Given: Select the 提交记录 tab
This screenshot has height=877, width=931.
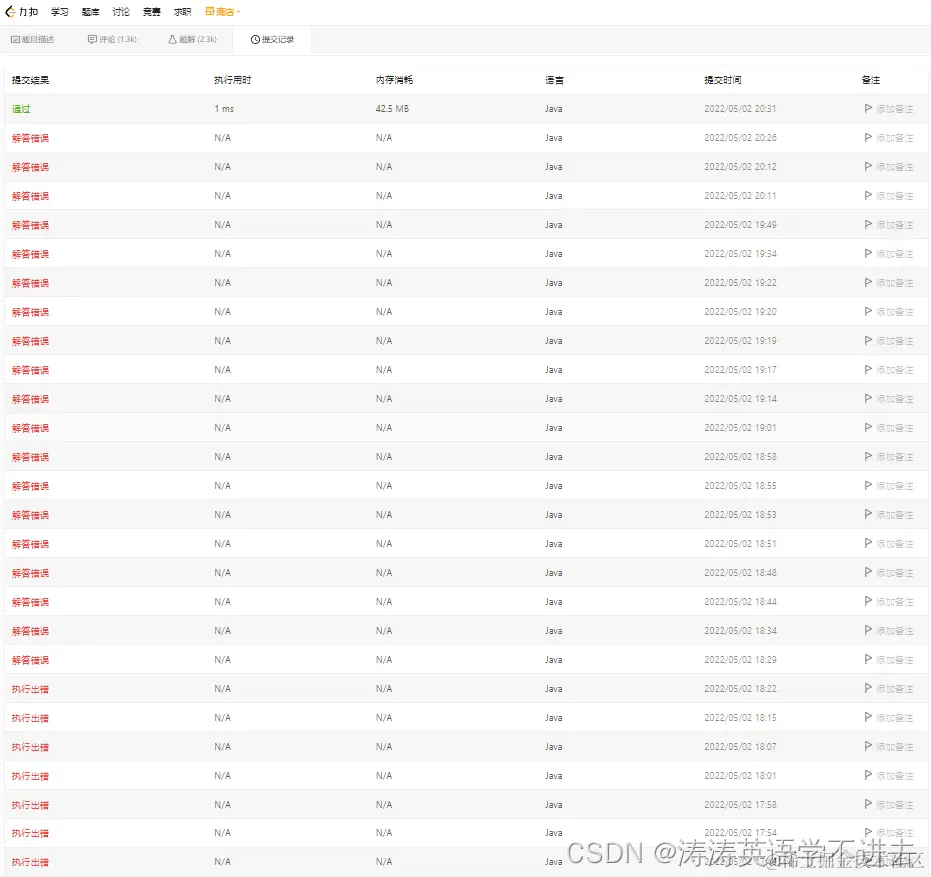Looking at the screenshot, I should [273, 39].
